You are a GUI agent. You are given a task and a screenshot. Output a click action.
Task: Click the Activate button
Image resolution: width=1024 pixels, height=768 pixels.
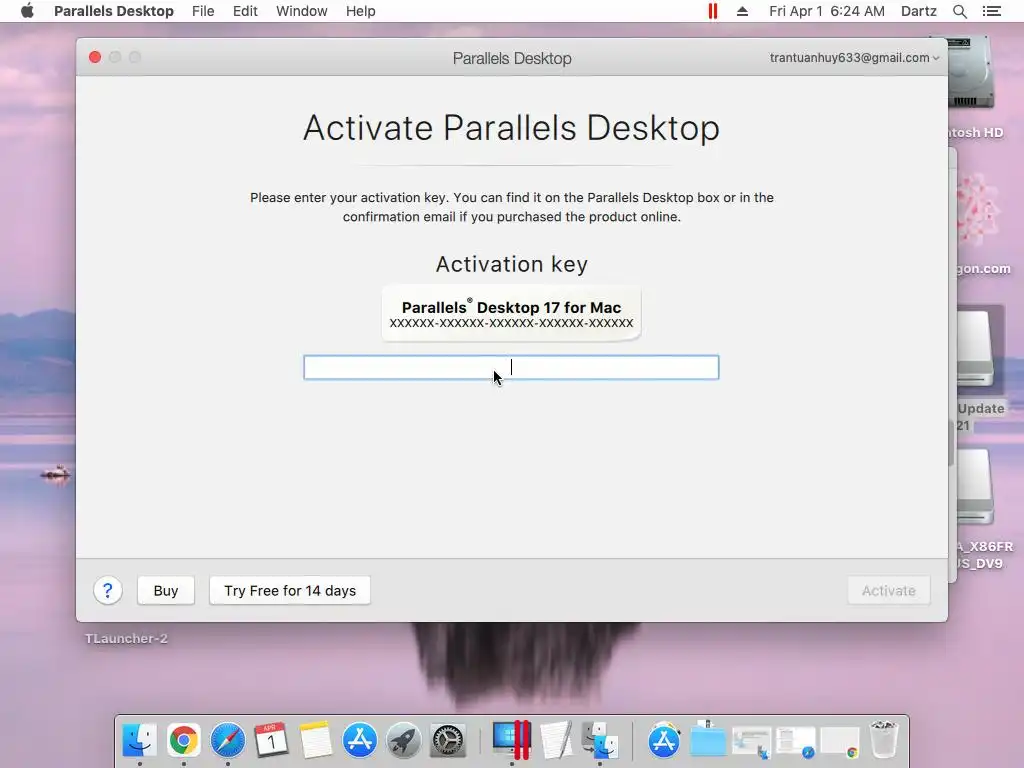[x=889, y=590]
